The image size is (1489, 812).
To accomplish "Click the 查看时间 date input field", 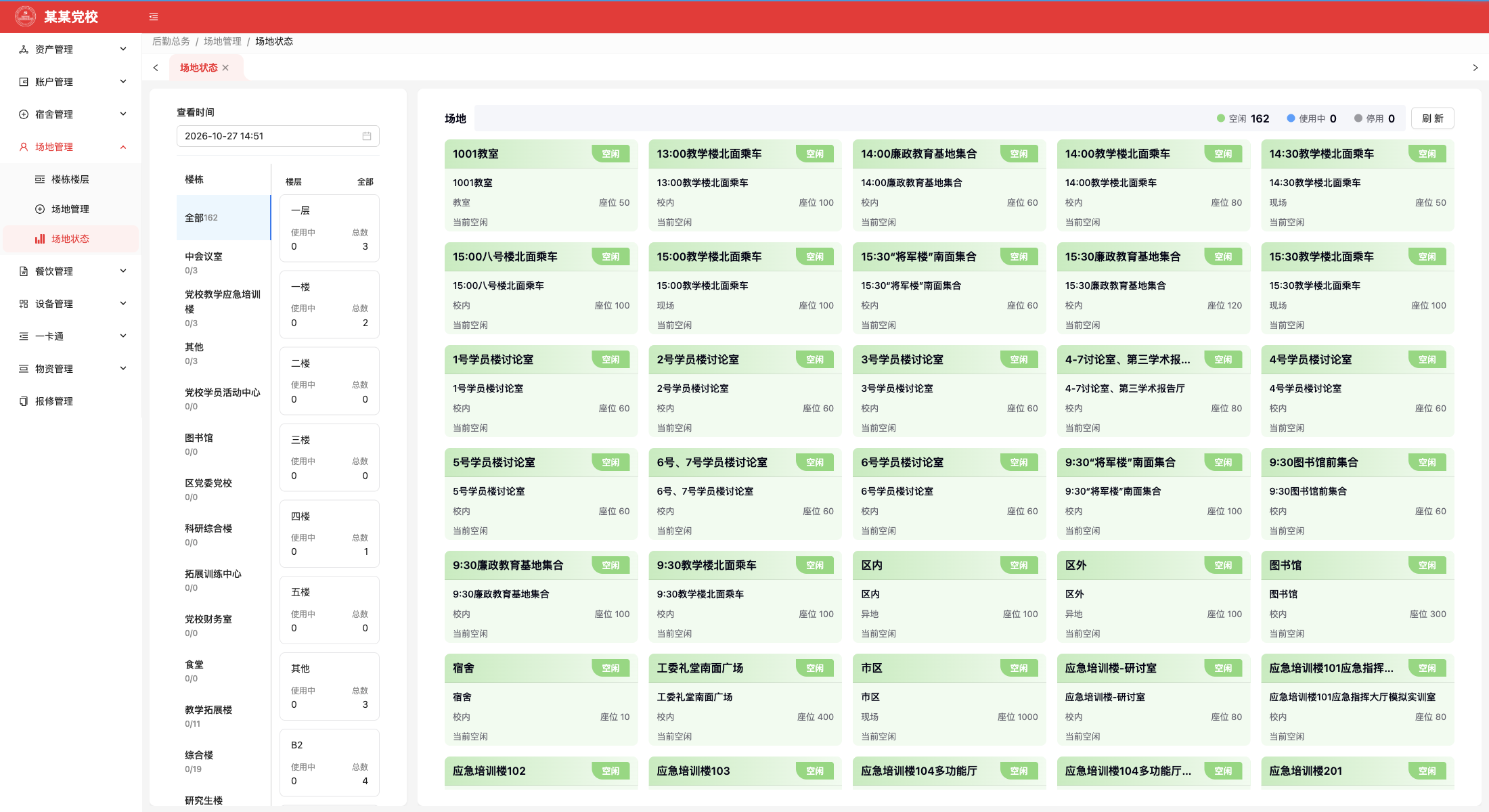I will tap(278, 136).
